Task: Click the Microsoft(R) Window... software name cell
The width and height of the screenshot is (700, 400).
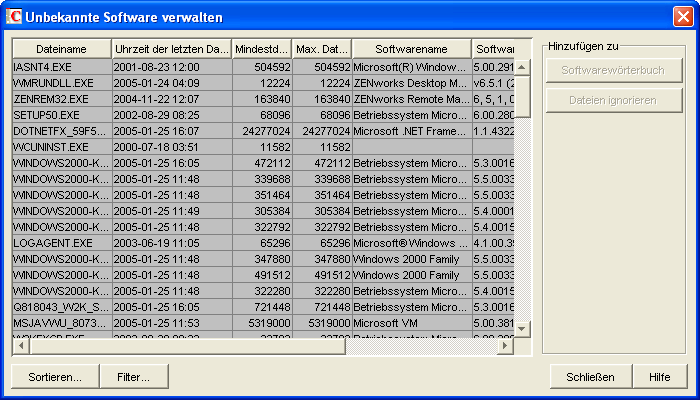Action: coord(412,67)
